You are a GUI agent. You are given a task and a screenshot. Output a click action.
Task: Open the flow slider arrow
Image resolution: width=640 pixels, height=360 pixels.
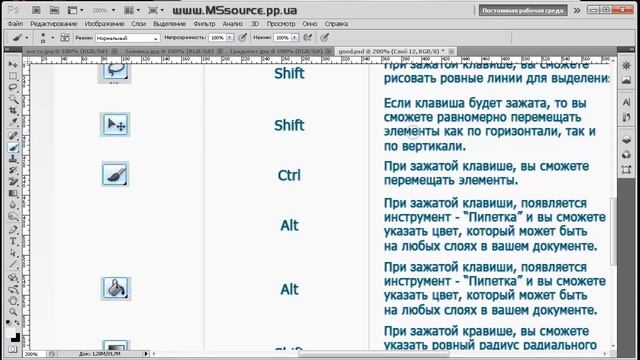[294, 38]
